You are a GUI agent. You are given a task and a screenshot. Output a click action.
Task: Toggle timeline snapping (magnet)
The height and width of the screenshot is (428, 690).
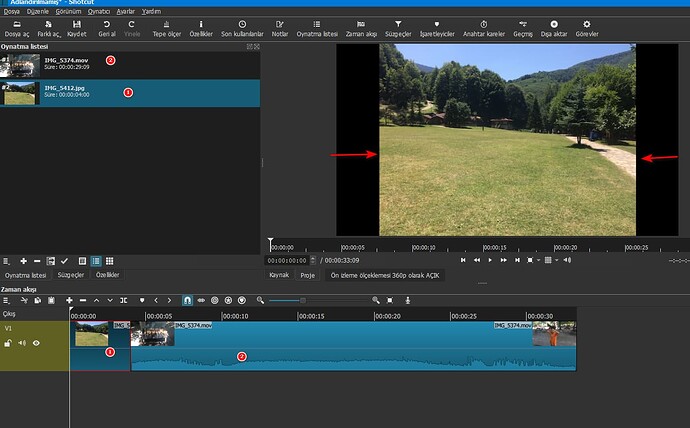(x=187, y=300)
